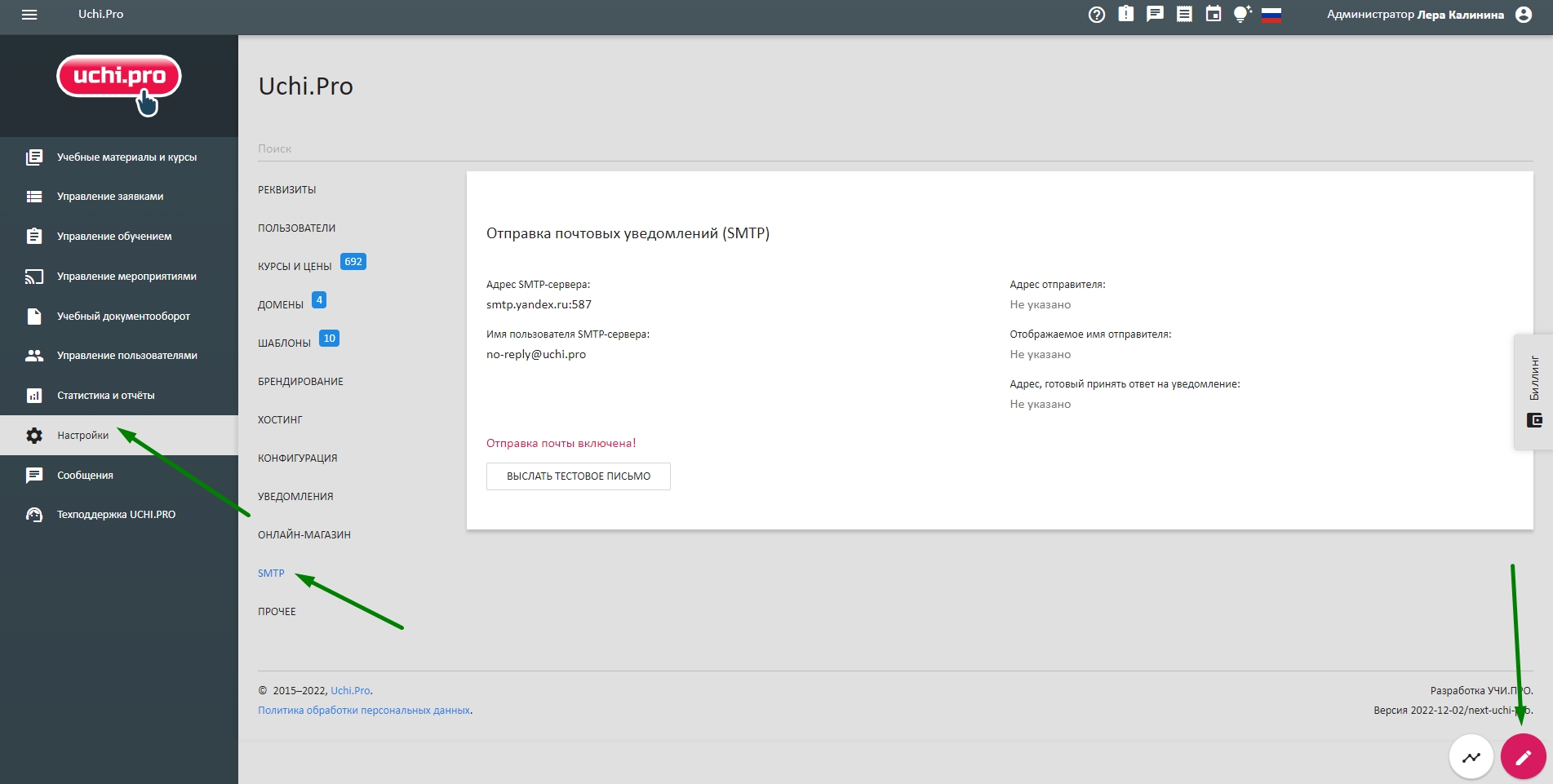The image size is (1553, 784).
Task: Click the Управление заявками list icon
Action: click(x=34, y=197)
